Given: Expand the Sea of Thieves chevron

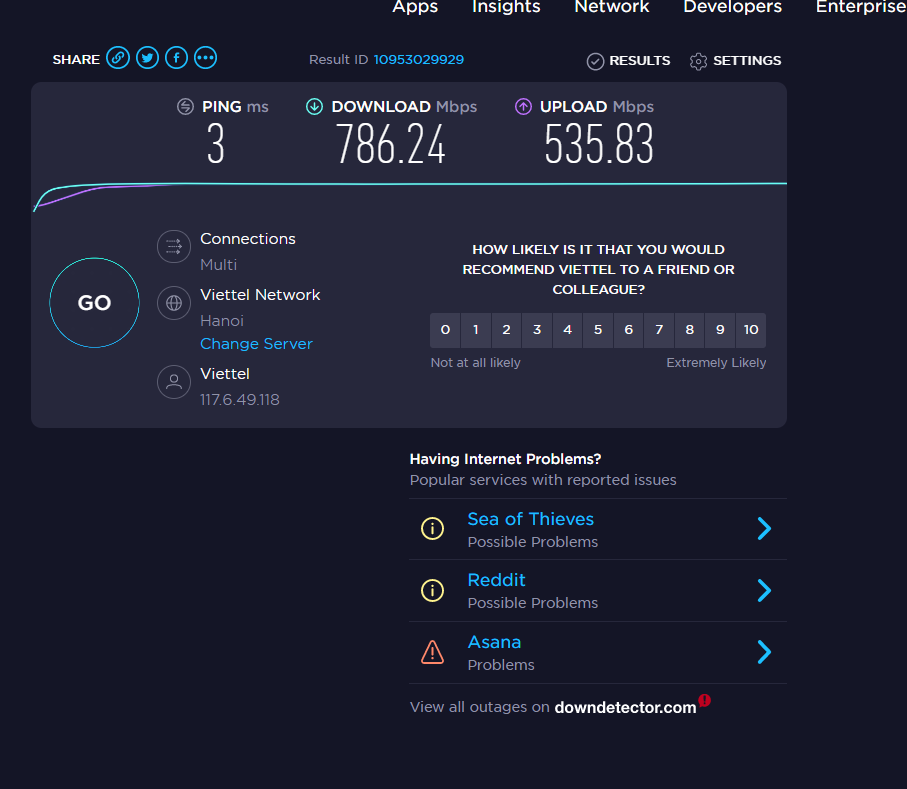Looking at the screenshot, I should tap(765, 528).
